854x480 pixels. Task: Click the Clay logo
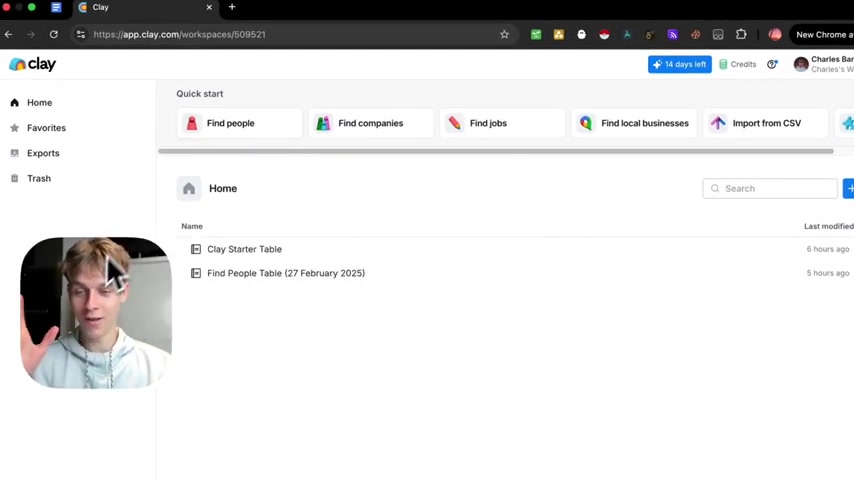[33, 64]
